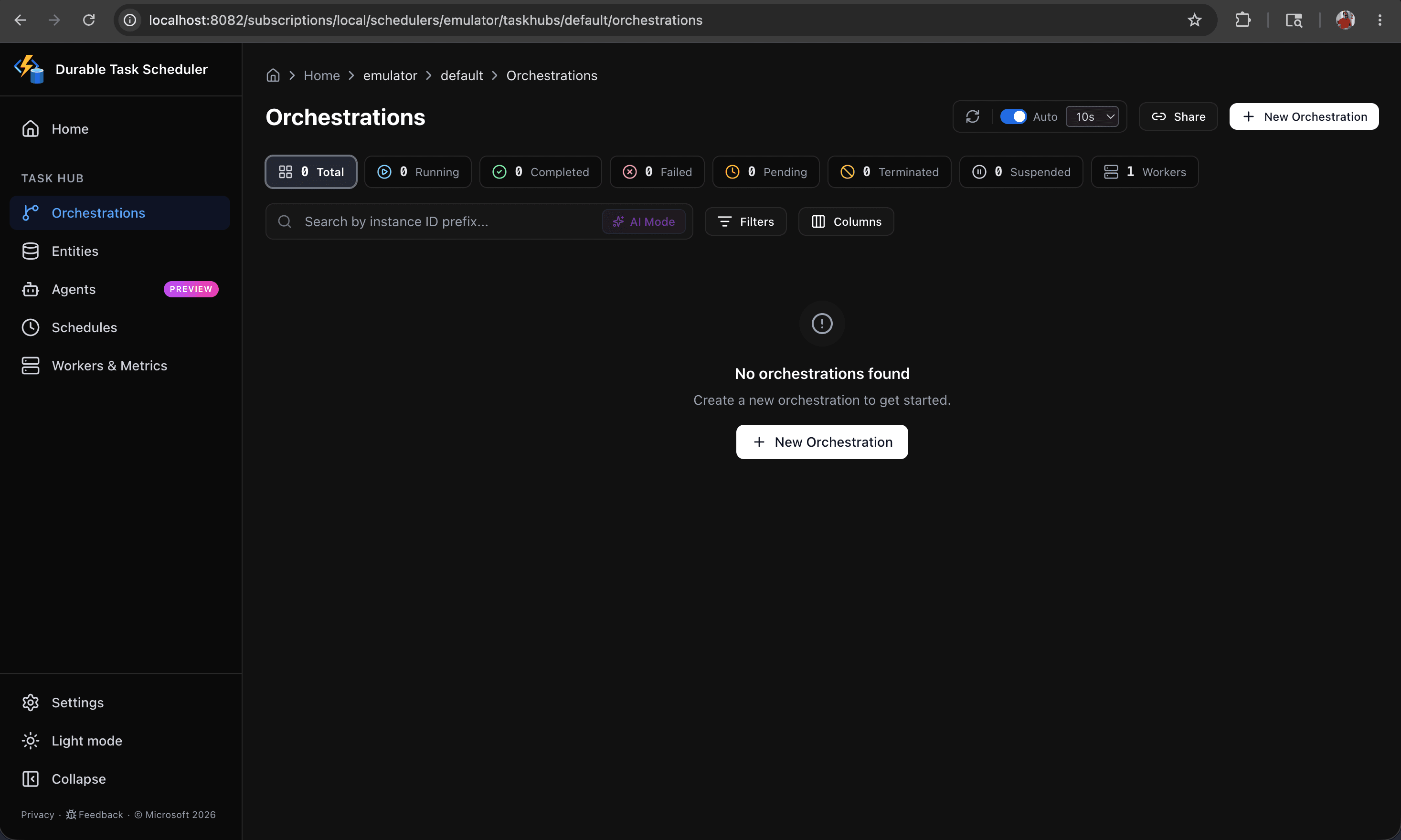
Task: Open Orchestrations in the sidebar
Action: click(x=119, y=213)
